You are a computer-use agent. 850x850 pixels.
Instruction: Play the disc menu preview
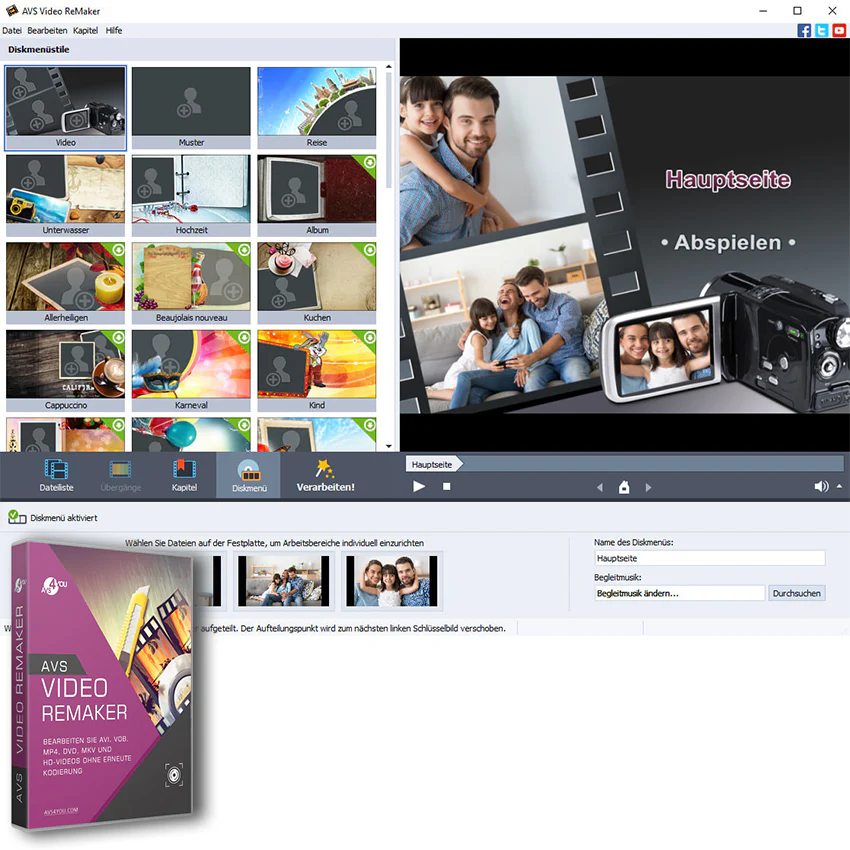tap(418, 486)
